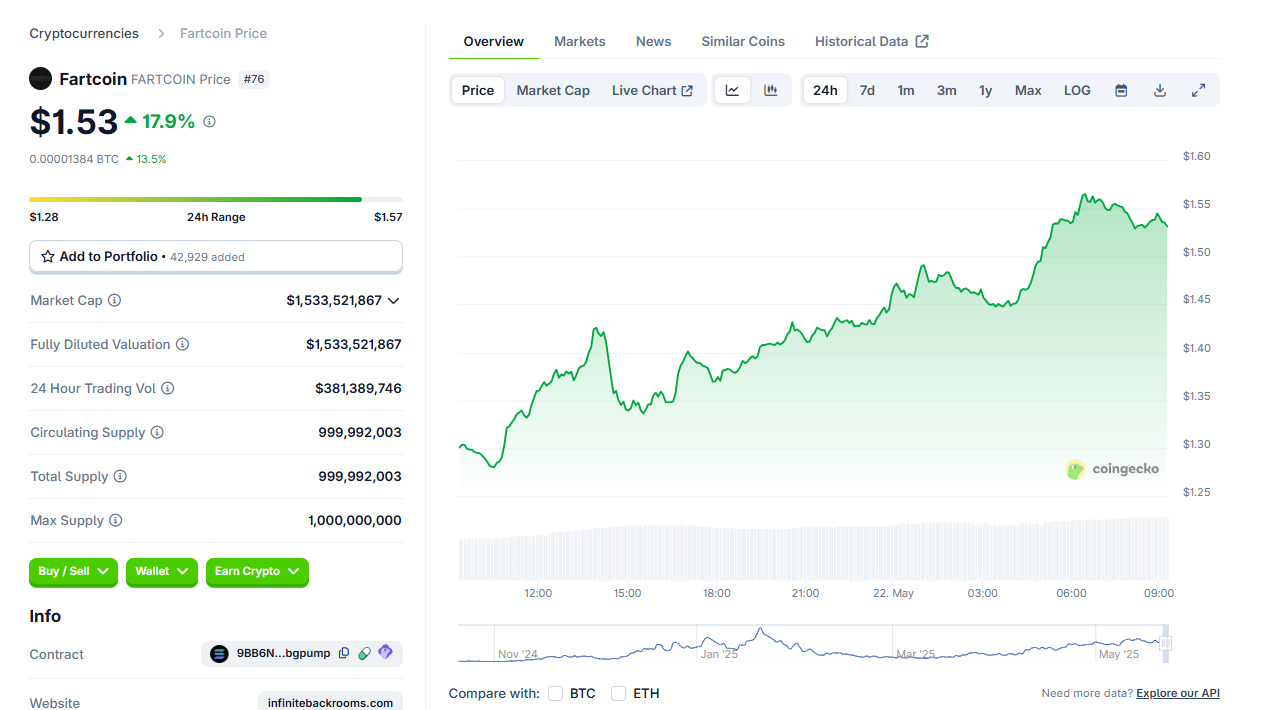1269x710 pixels.
Task: Open Explore our API link
Action: coord(1178,693)
